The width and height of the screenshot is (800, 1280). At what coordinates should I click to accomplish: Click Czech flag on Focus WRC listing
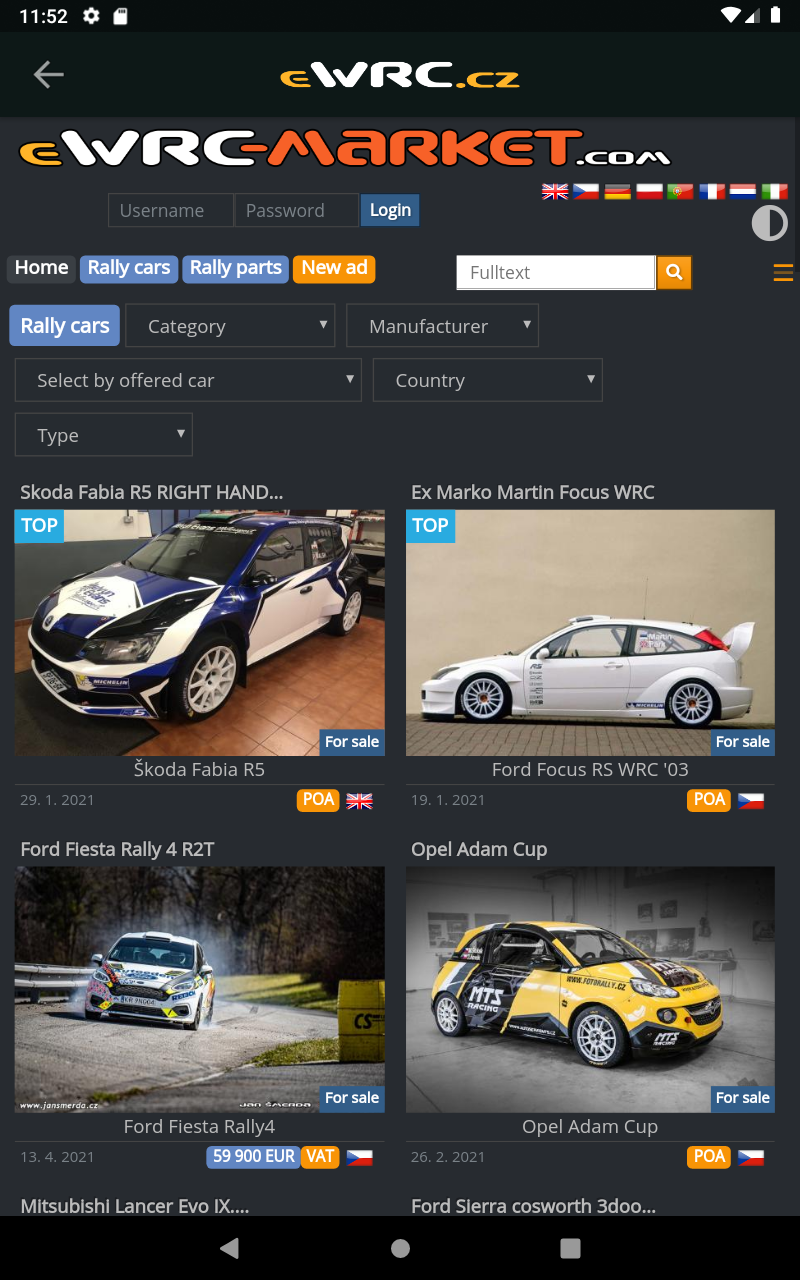[x=750, y=801]
